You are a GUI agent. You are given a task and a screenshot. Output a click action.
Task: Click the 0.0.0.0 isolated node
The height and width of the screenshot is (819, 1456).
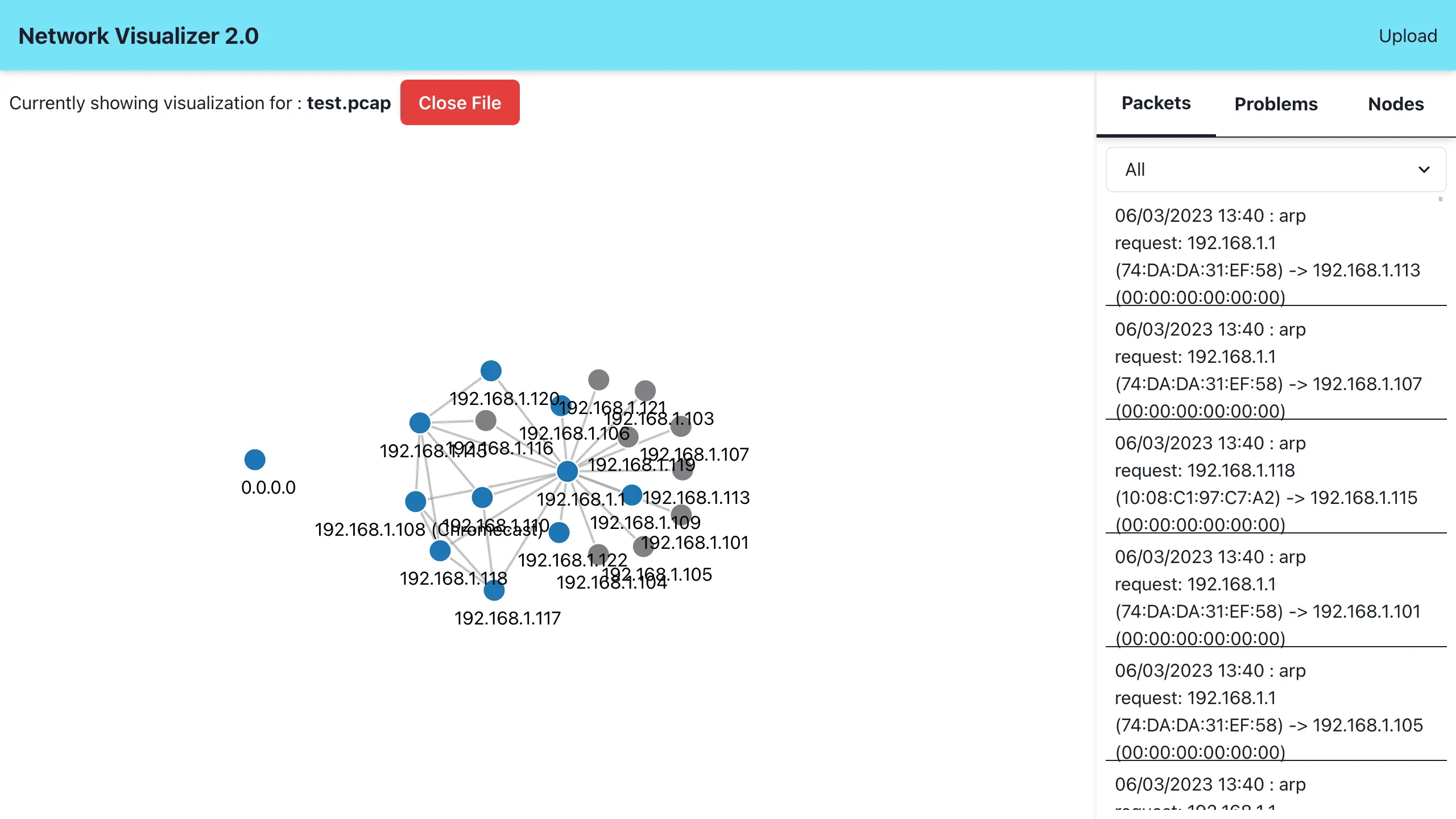(x=254, y=460)
